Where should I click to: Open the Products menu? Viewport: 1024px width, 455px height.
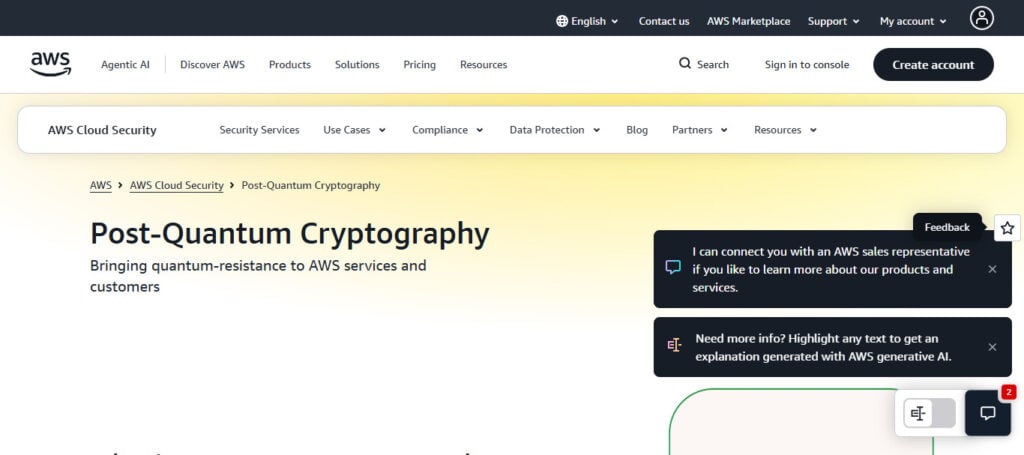(x=290, y=65)
